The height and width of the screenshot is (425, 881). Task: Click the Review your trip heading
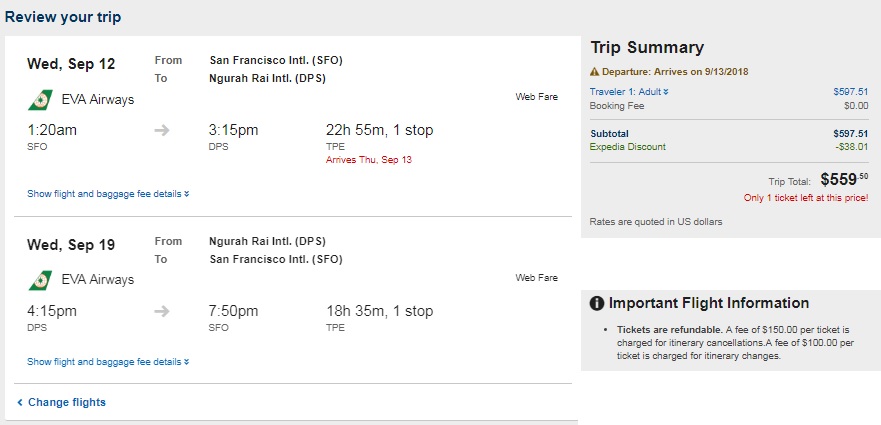(63, 17)
